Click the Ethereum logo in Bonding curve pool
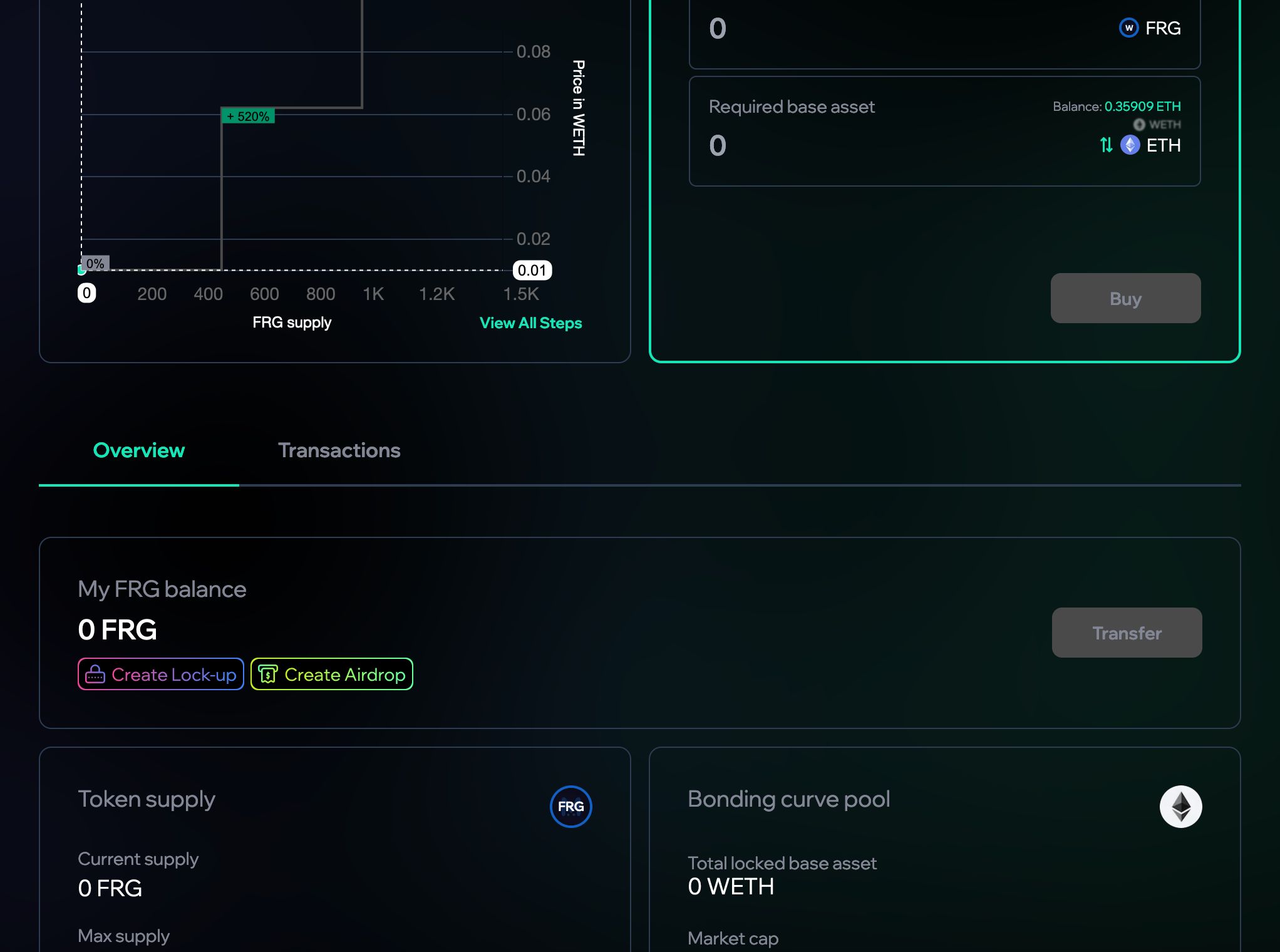Screen dimensions: 1280x952 1180,807
